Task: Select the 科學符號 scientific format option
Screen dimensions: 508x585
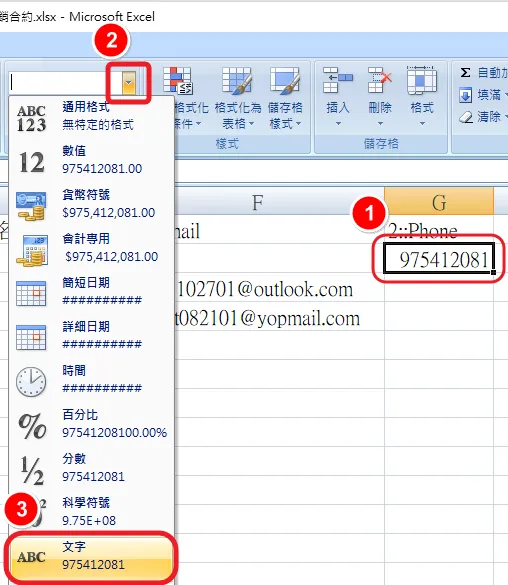Action: (x=91, y=512)
